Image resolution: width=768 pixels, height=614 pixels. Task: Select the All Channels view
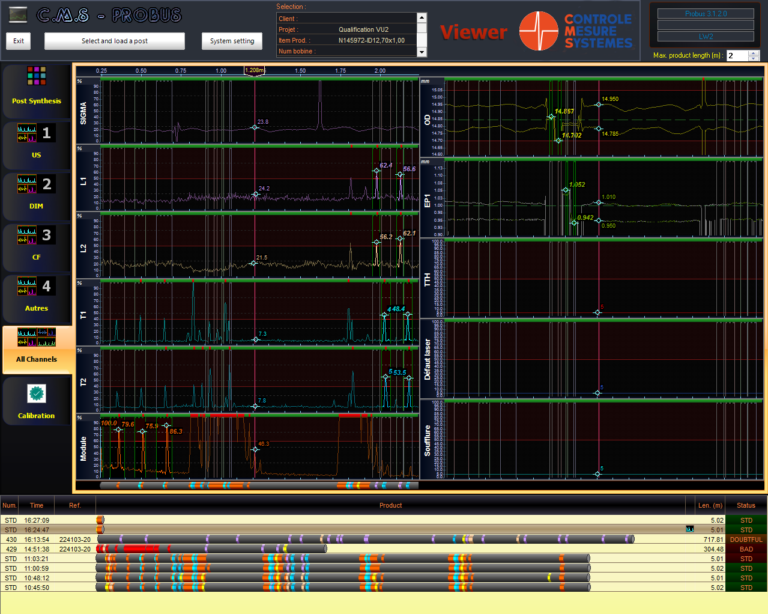[36, 348]
